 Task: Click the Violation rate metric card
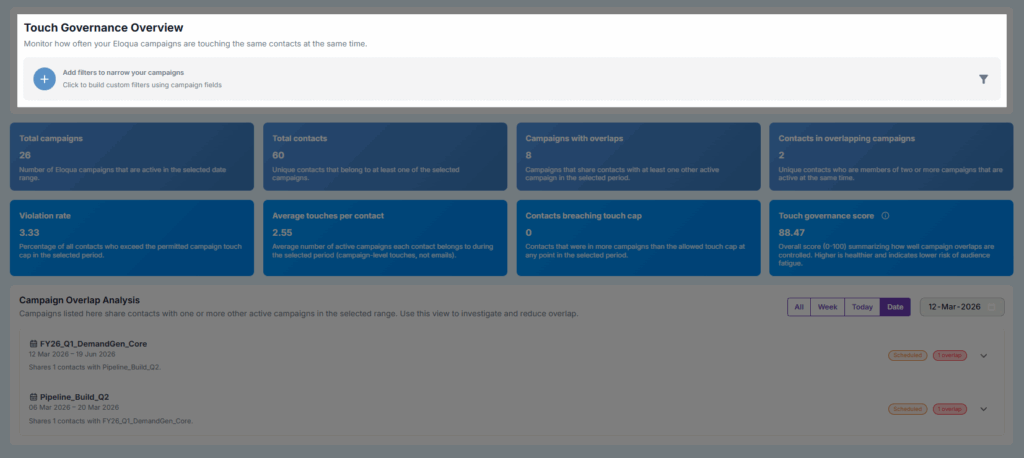[x=132, y=238]
